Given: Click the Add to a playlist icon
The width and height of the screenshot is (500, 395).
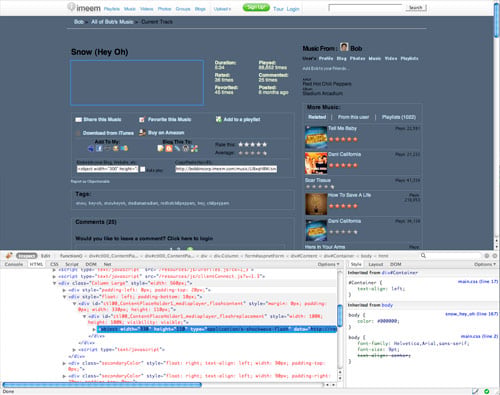Looking at the screenshot, I should [x=218, y=119].
